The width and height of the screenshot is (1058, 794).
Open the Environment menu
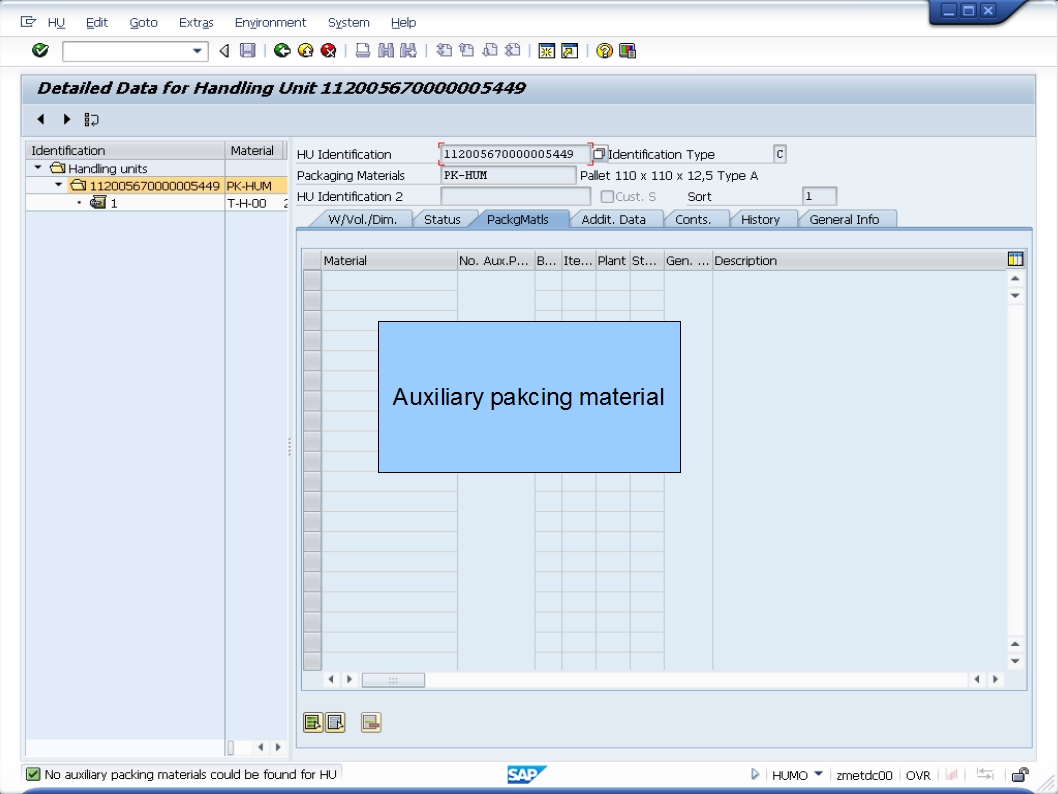pos(268,22)
